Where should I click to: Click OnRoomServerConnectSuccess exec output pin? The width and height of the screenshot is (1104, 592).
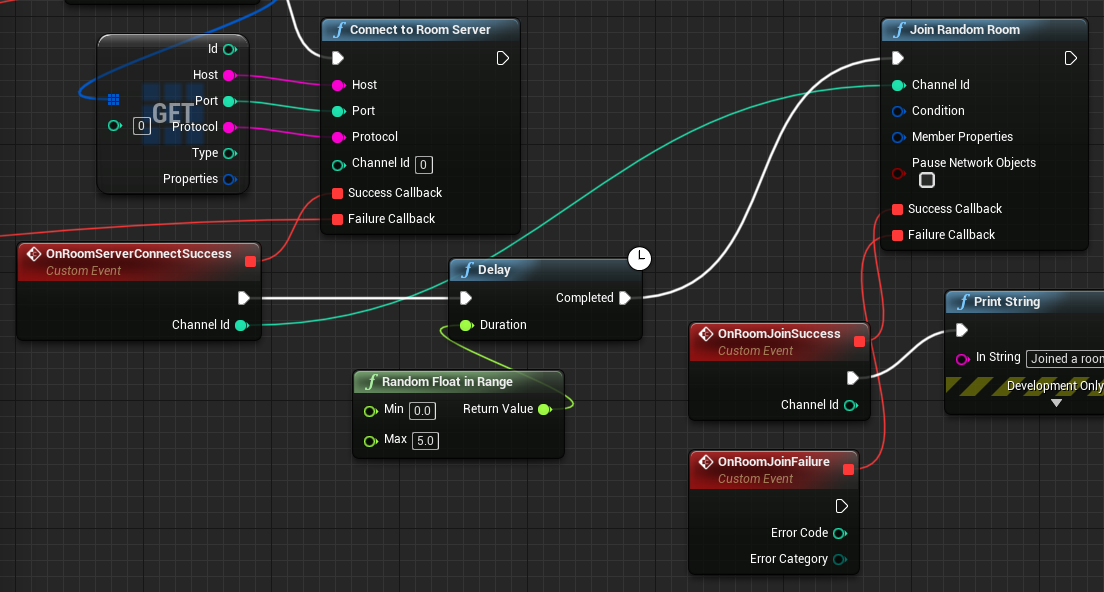click(244, 298)
